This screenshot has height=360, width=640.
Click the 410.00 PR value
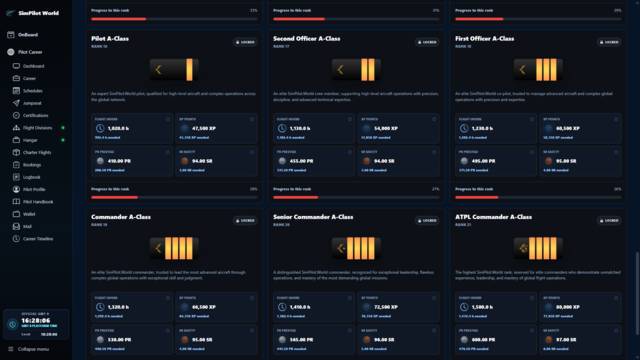coord(119,161)
